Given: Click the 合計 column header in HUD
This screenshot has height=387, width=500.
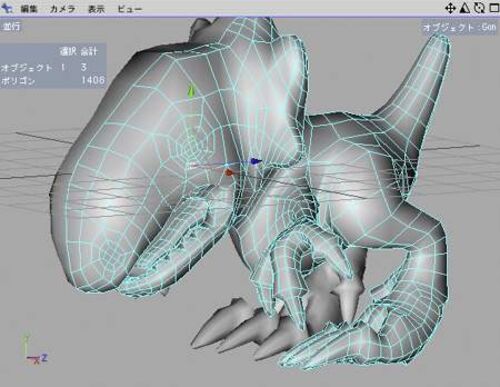Looking at the screenshot, I should coord(89,52).
